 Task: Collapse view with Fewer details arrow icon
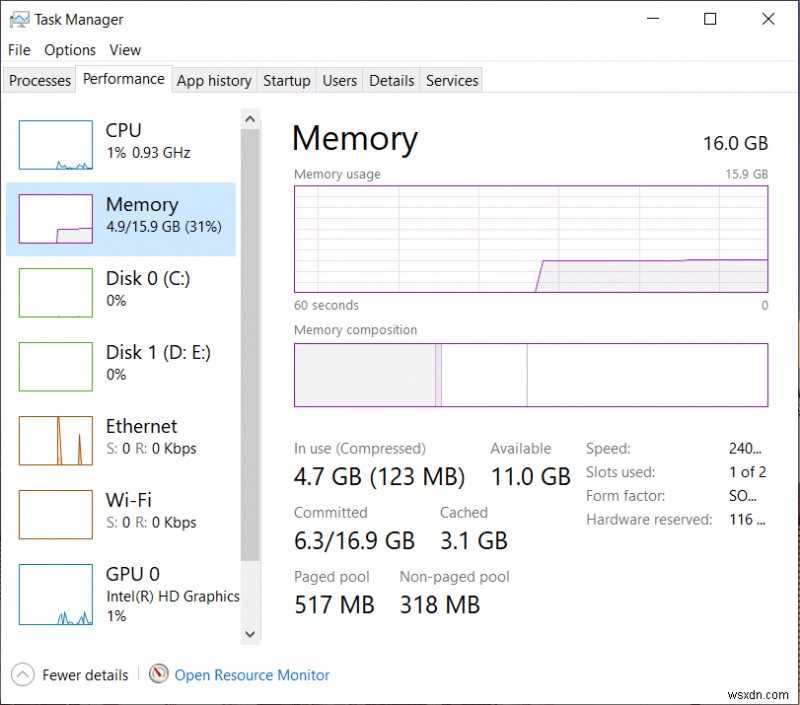[23, 675]
